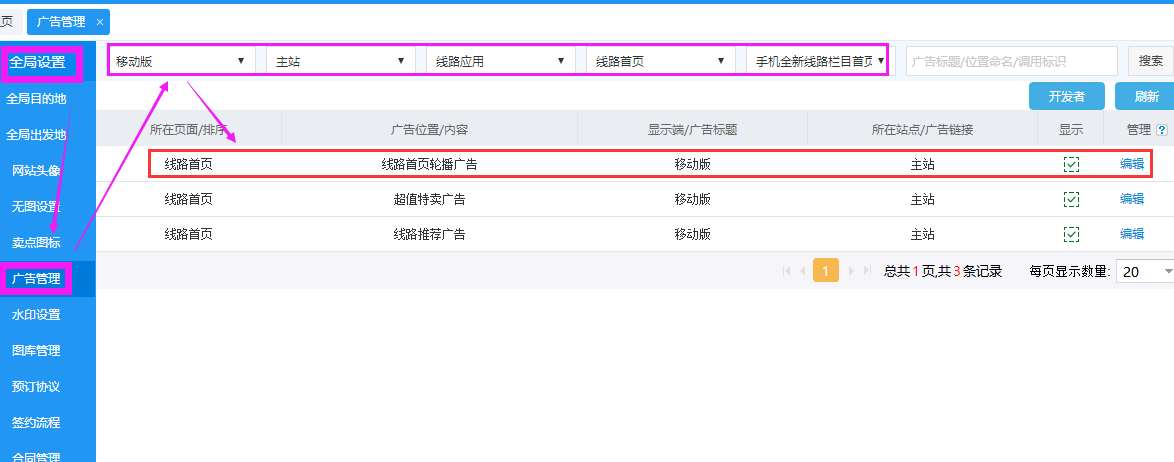Open the per-page count dropdown showing 20
Image resolution: width=1174 pixels, height=462 pixels.
coord(1146,271)
